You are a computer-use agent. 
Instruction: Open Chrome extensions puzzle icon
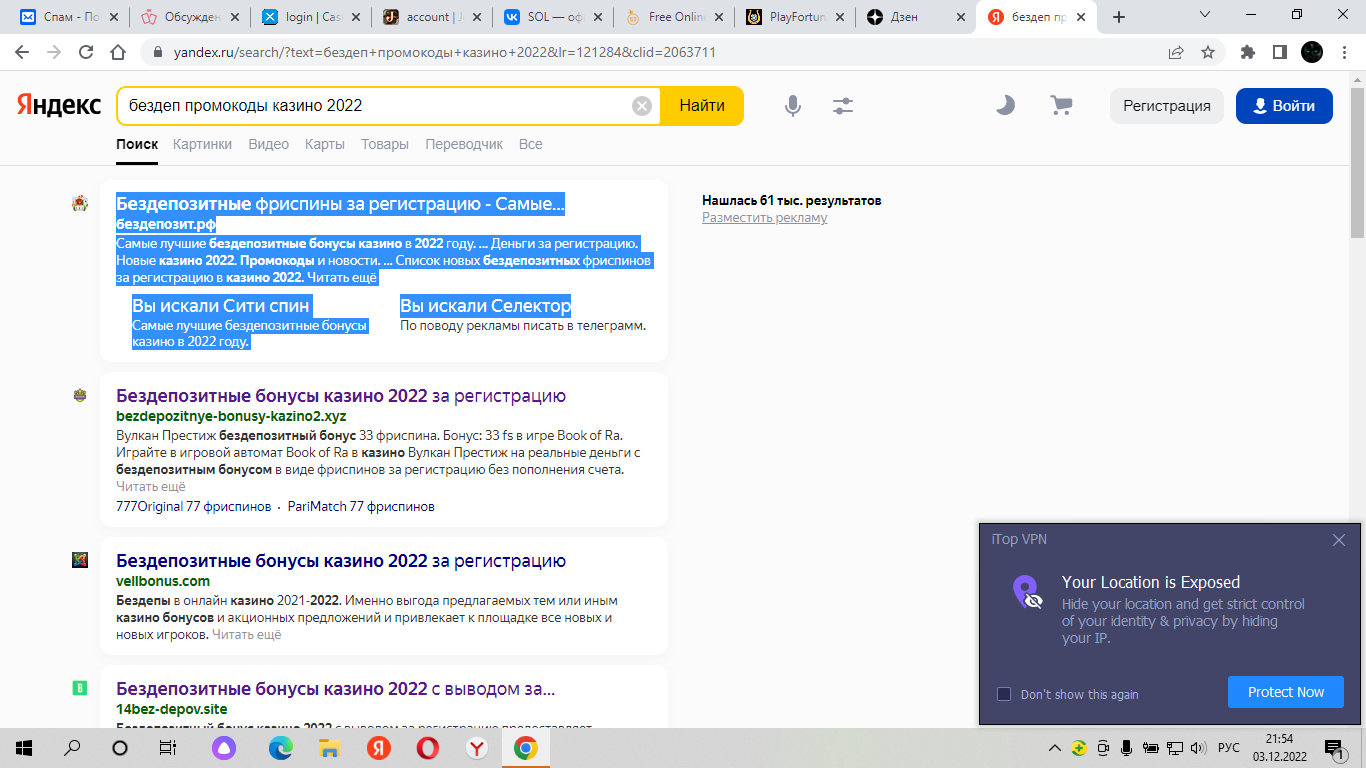[x=1247, y=52]
